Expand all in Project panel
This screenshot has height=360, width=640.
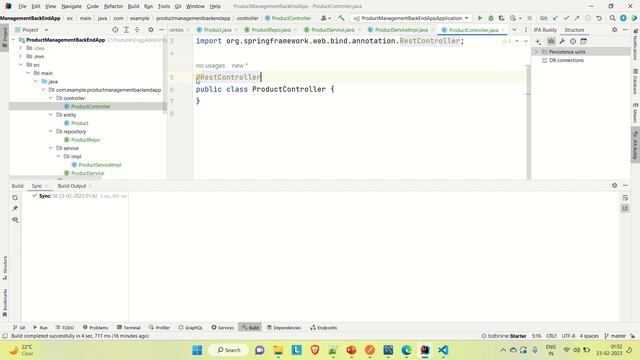pyautogui.click(x=126, y=30)
